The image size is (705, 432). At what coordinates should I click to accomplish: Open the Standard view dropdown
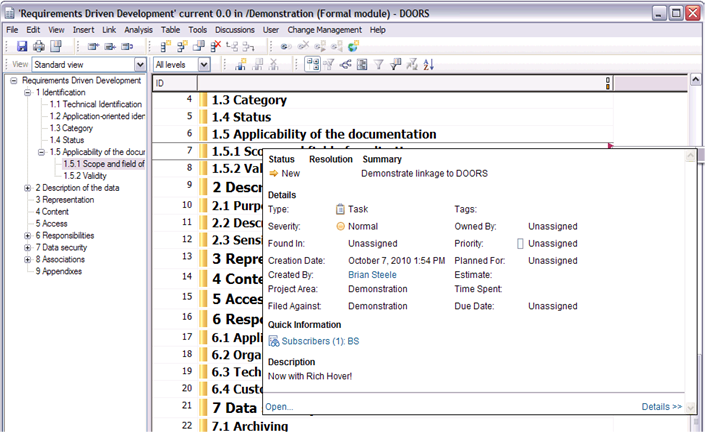[140, 65]
